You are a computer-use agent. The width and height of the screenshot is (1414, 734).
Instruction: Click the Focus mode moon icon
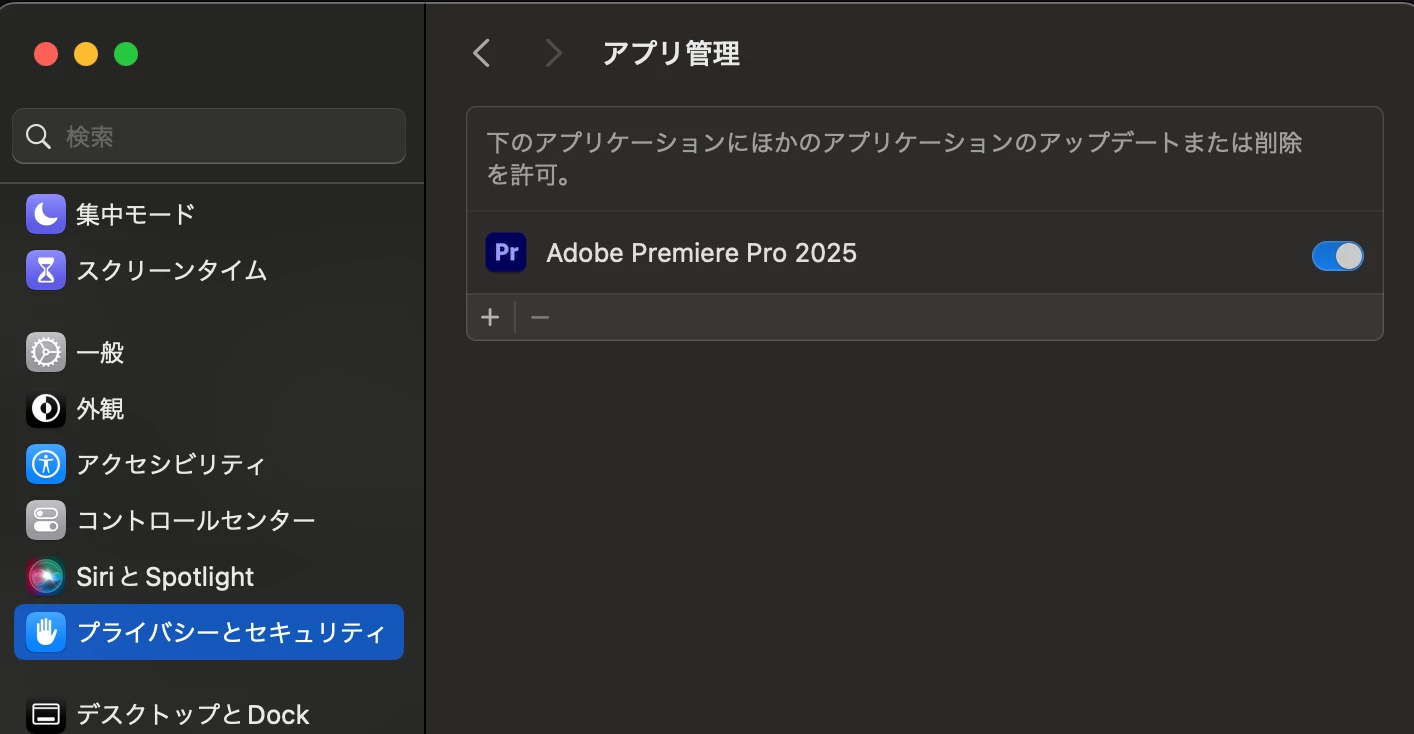tap(46, 214)
